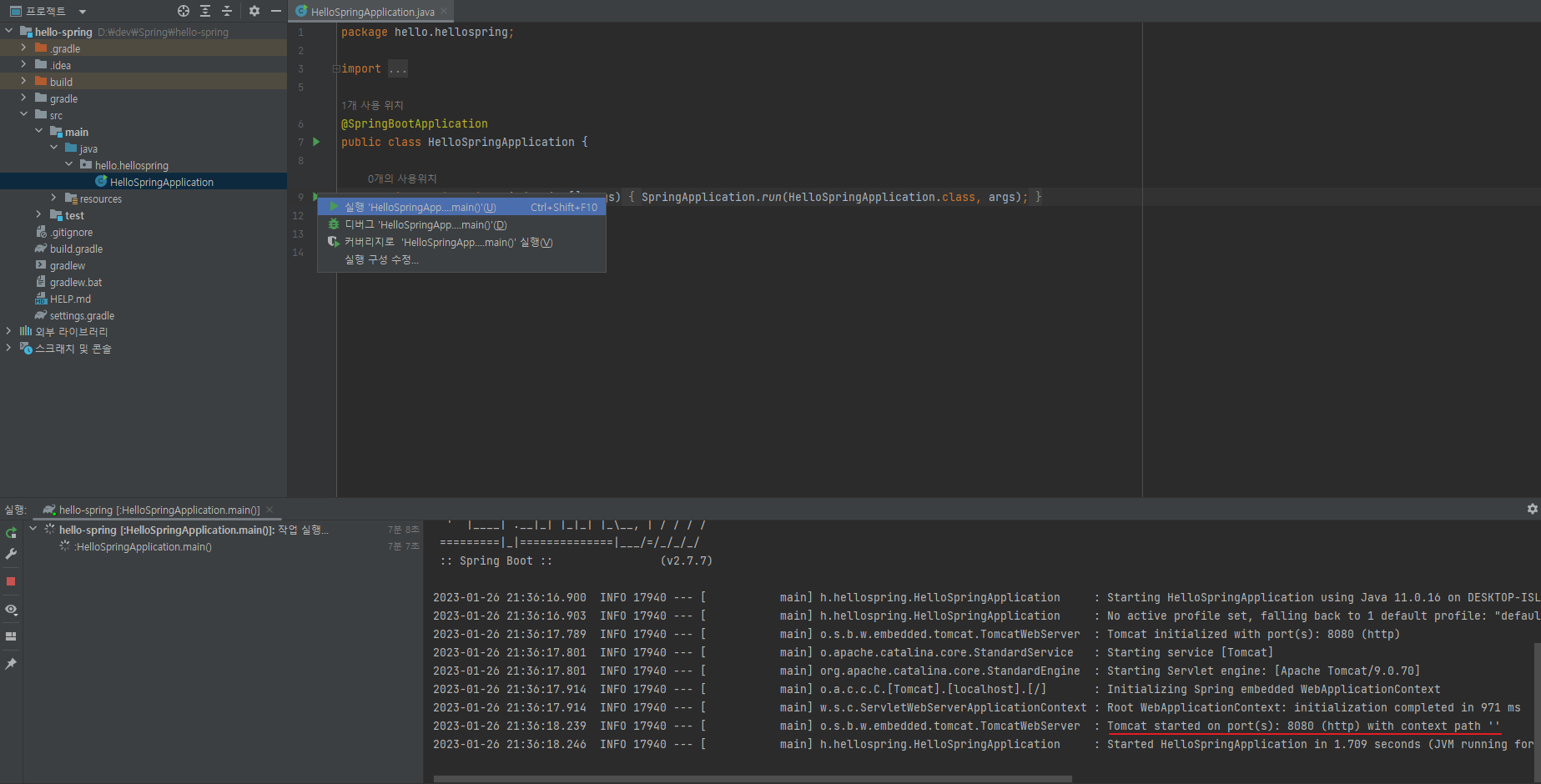Expand 외부 라이브러리 node
This screenshot has height=784, width=1541.
pyautogui.click(x=9, y=331)
